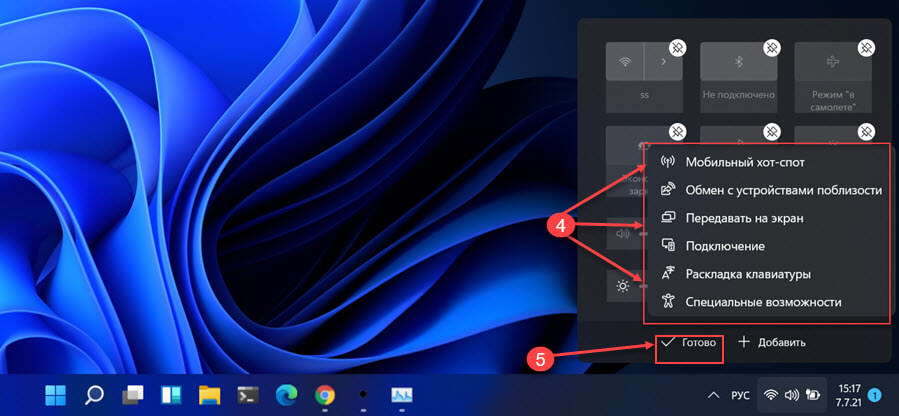Unpin the airplane mode tile

point(866,48)
